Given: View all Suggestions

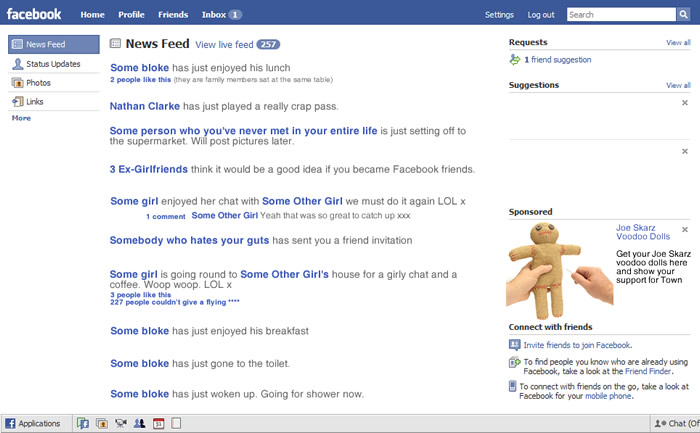Looking at the screenshot, I should tap(678, 85).
